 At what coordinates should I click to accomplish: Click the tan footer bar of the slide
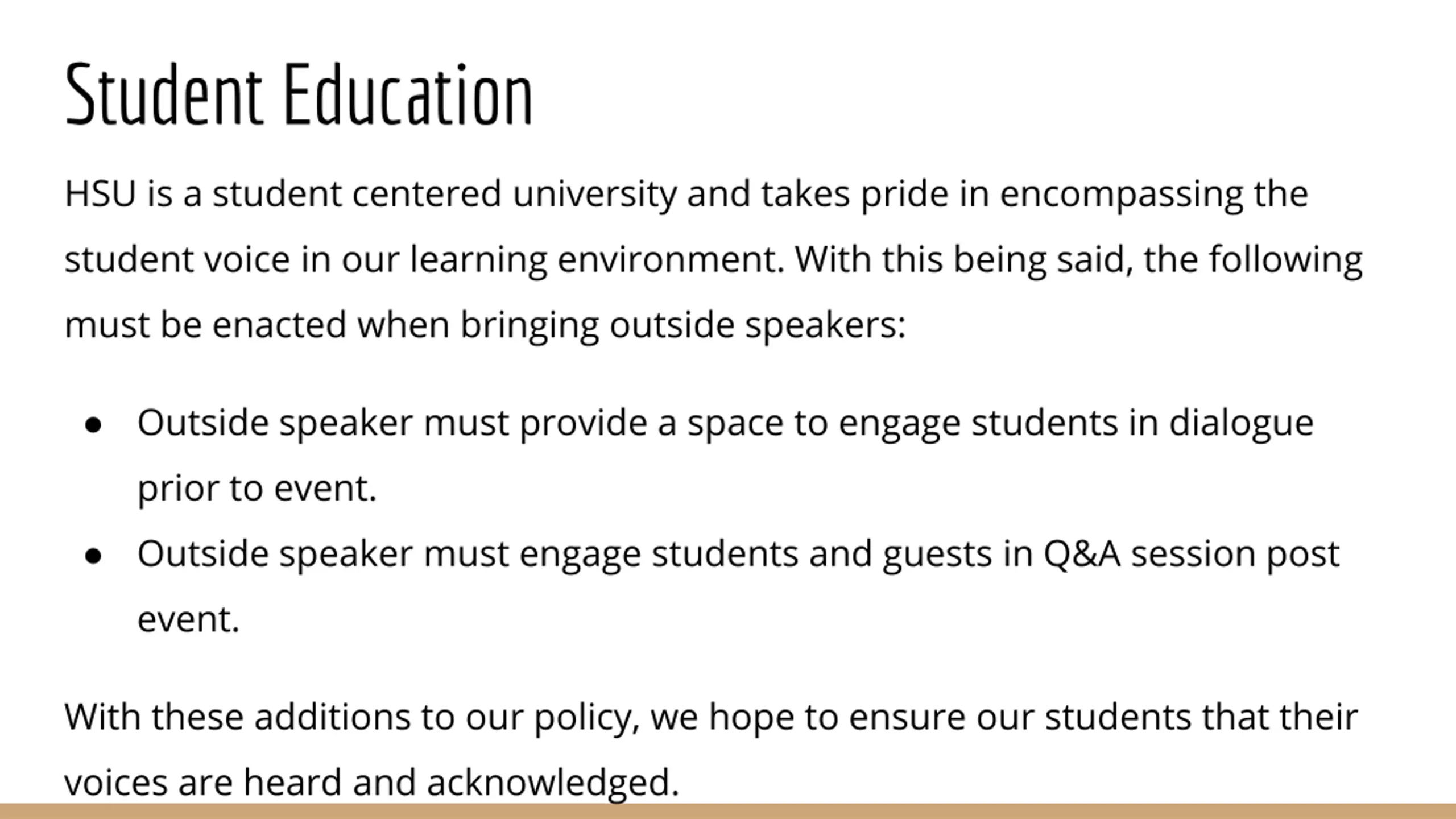(728, 811)
